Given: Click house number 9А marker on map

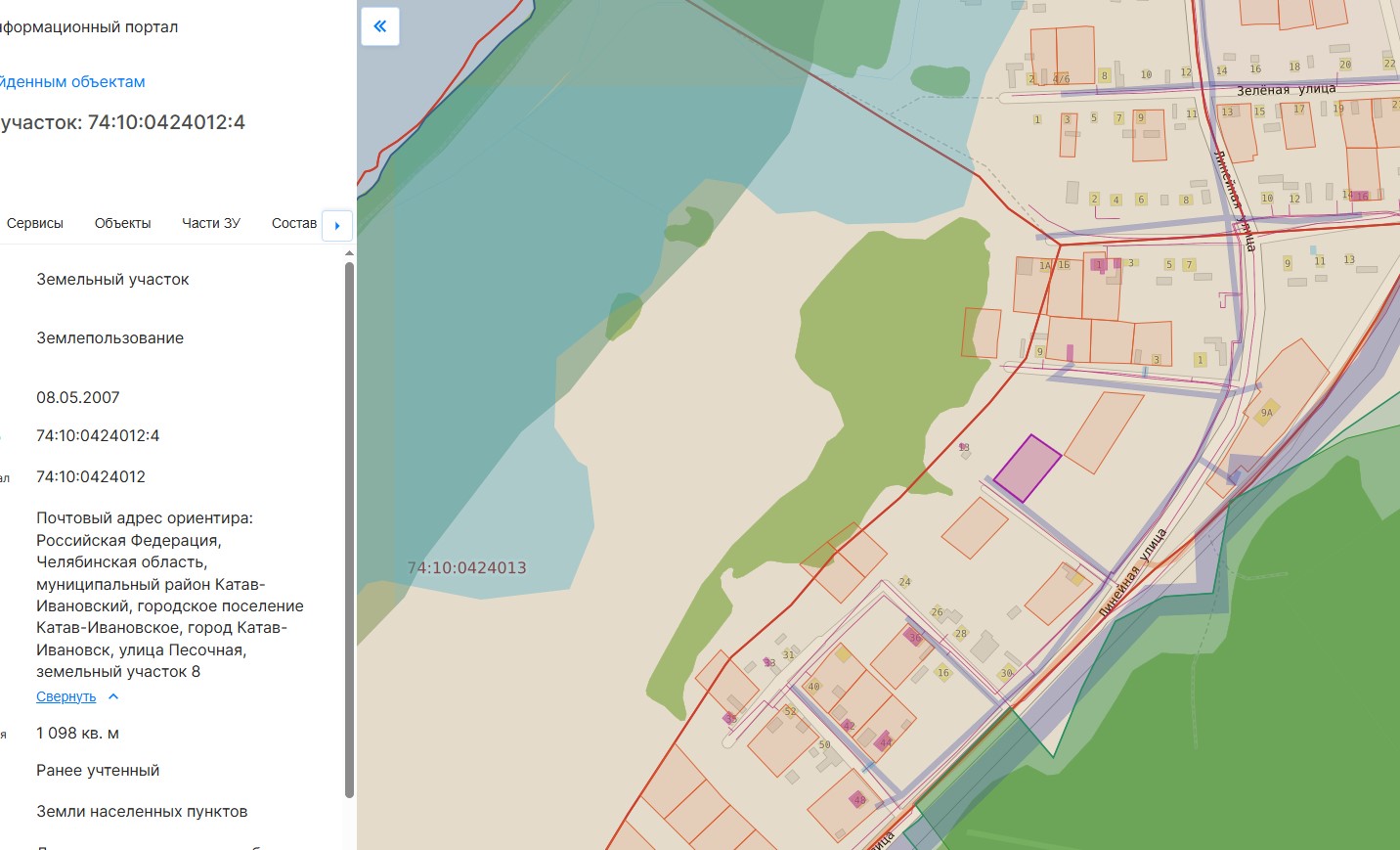Looking at the screenshot, I should (1267, 412).
